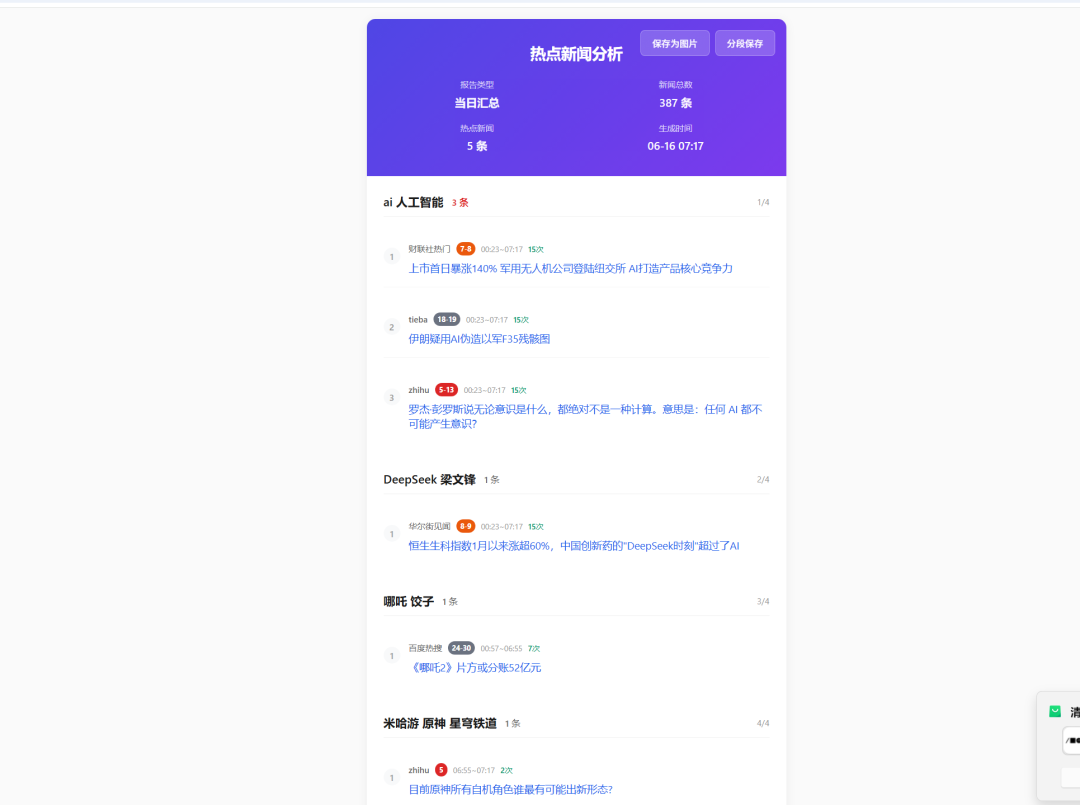
Task: Click the red "5-13" badge beside zhihu
Action: click(445, 390)
